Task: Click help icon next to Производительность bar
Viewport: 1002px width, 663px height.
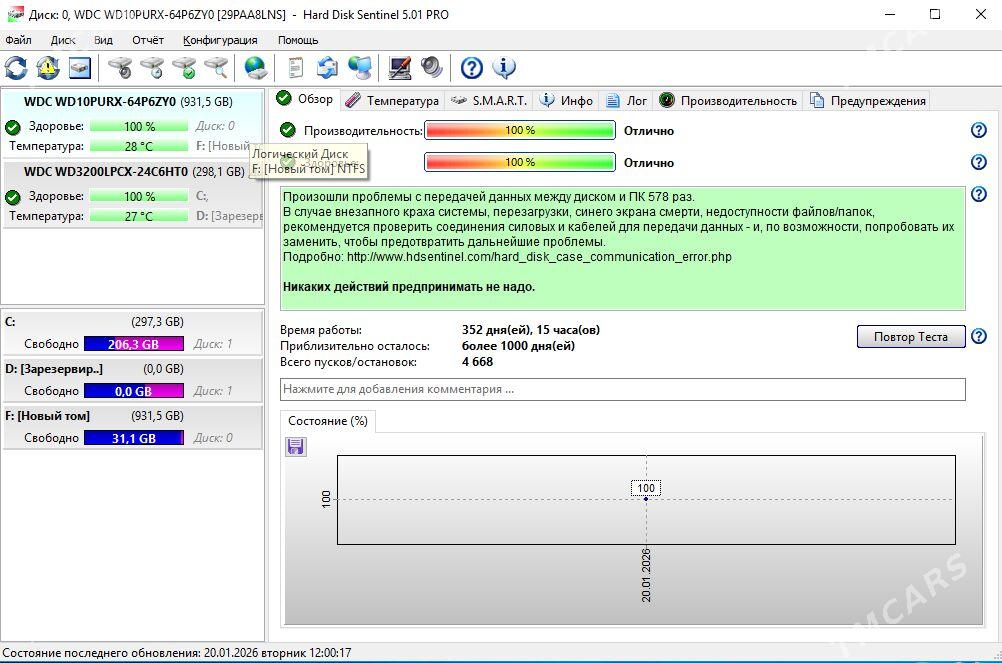Action: [979, 131]
